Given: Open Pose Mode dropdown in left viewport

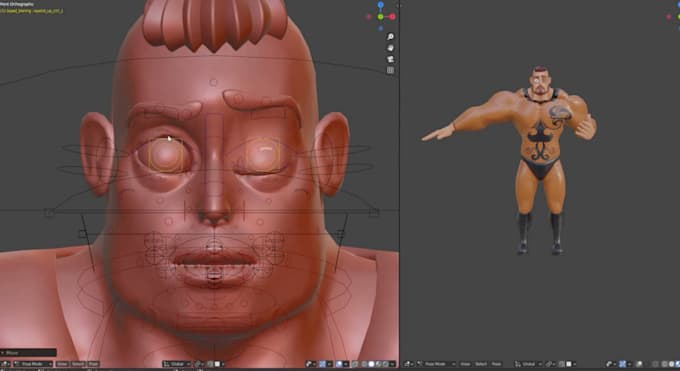Looking at the screenshot, I should (x=33, y=364).
